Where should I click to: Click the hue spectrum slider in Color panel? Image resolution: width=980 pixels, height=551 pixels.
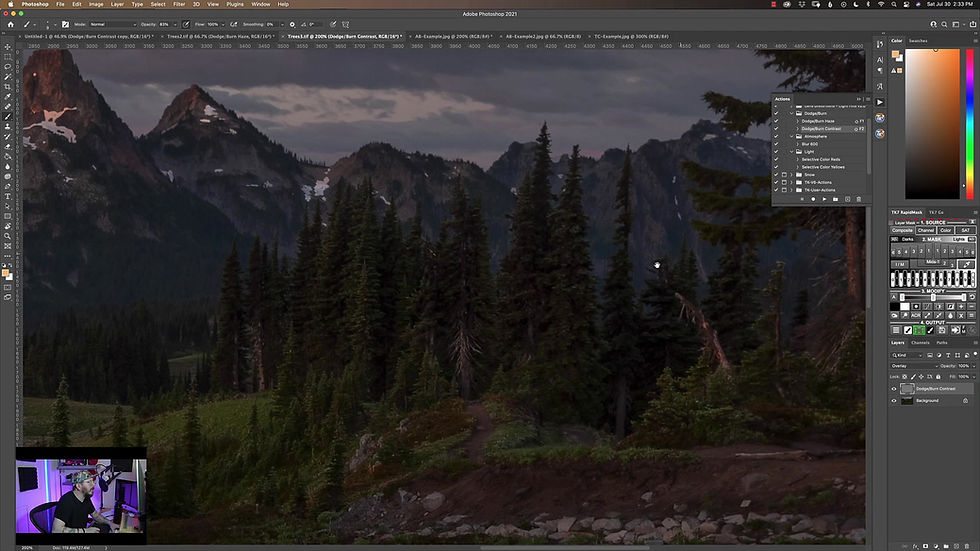969,124
